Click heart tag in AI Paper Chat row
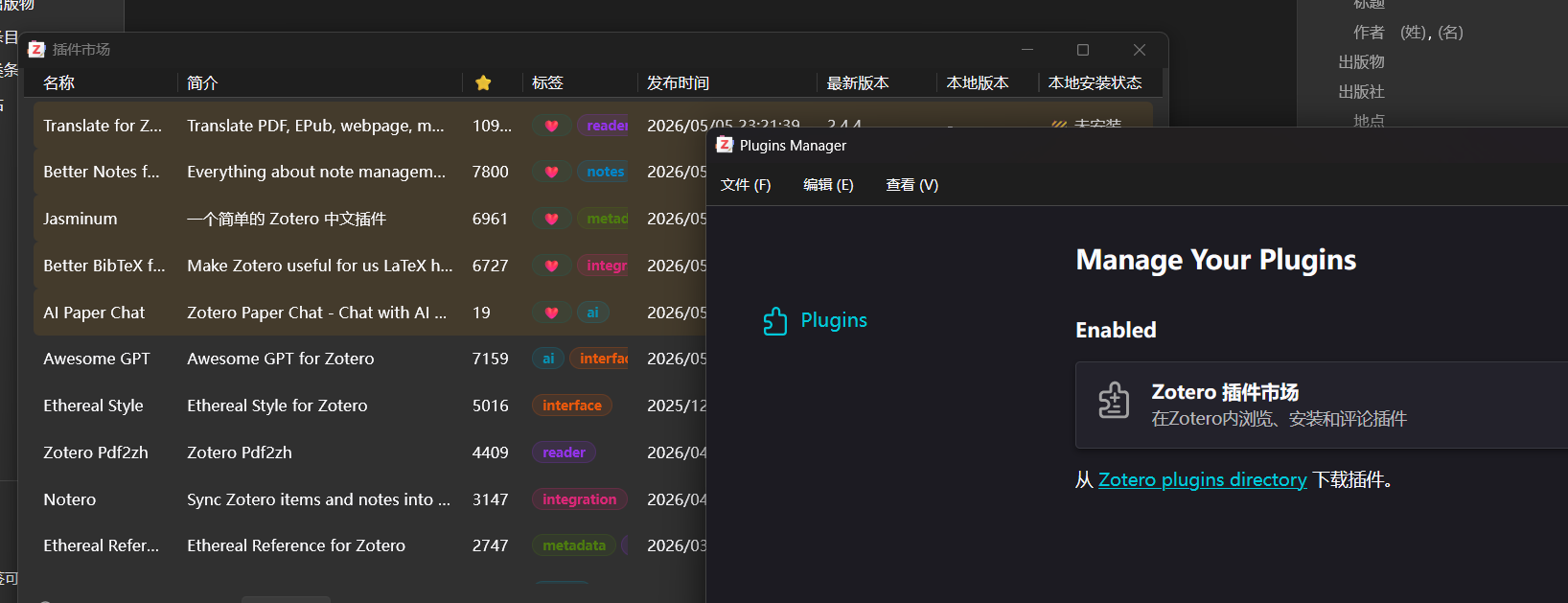This screenshot has height=603, width=1568. (551, 313)
